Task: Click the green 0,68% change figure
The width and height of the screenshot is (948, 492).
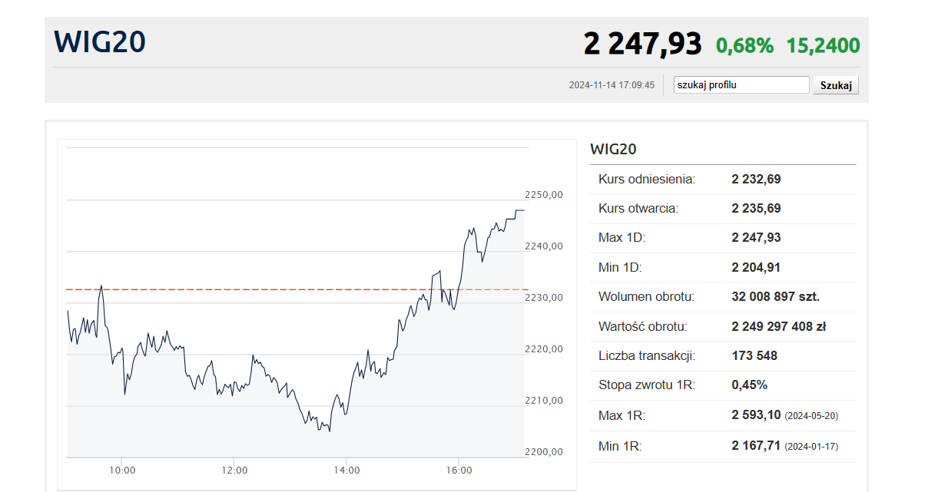Action: (745, 45)
